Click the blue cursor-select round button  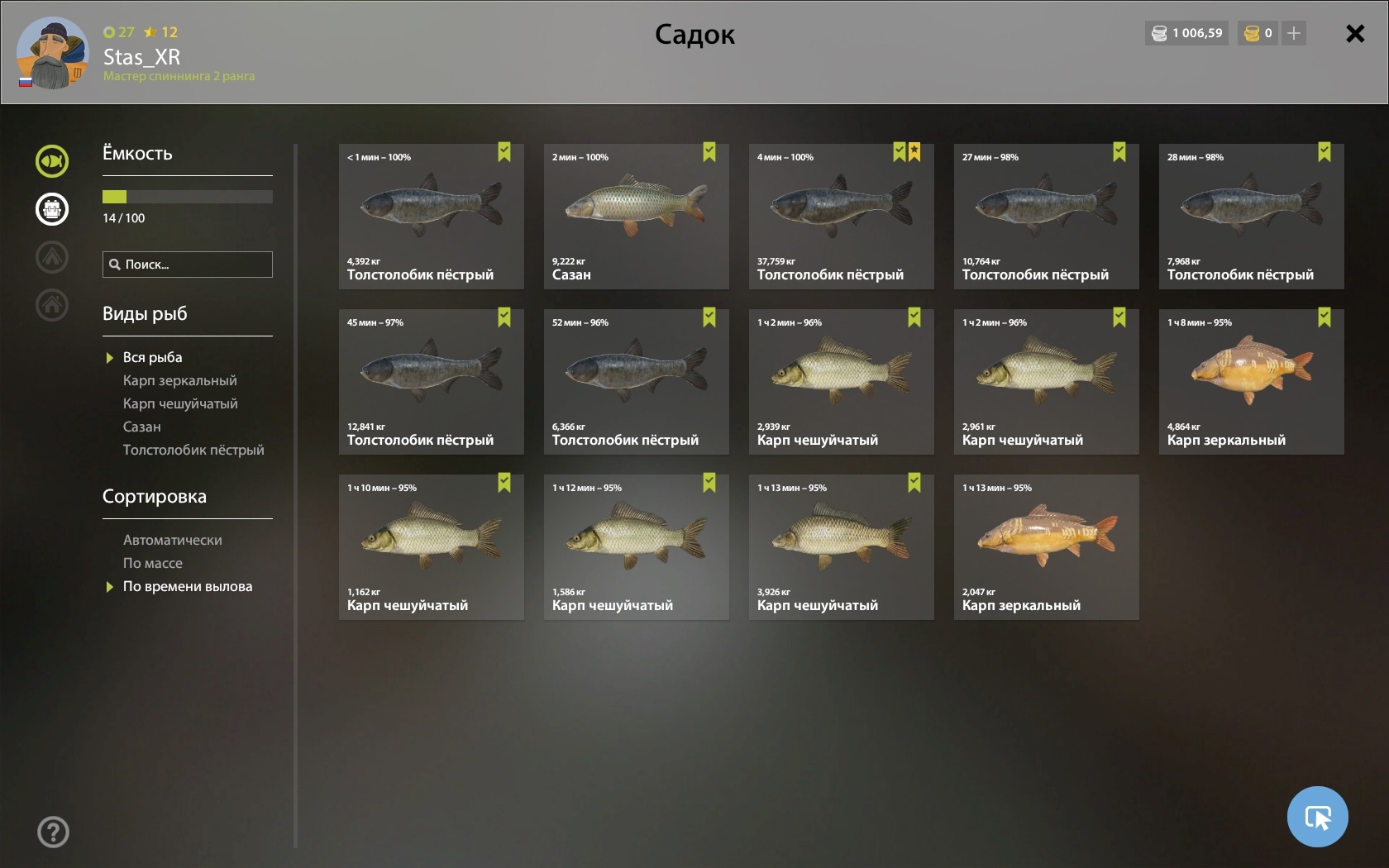pyautogui.click(x=1317, y=817)
